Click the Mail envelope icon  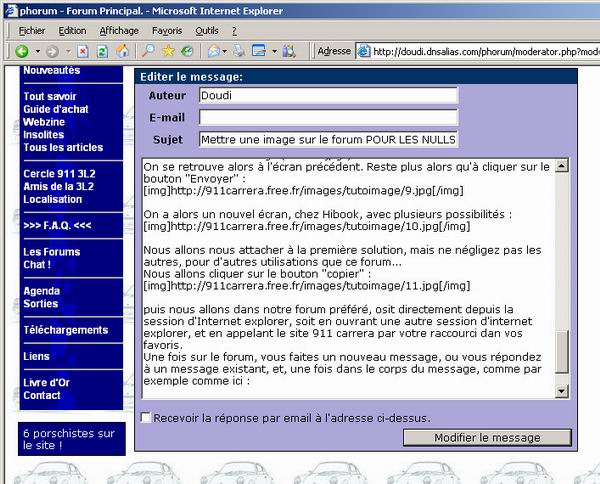point(214,51)
